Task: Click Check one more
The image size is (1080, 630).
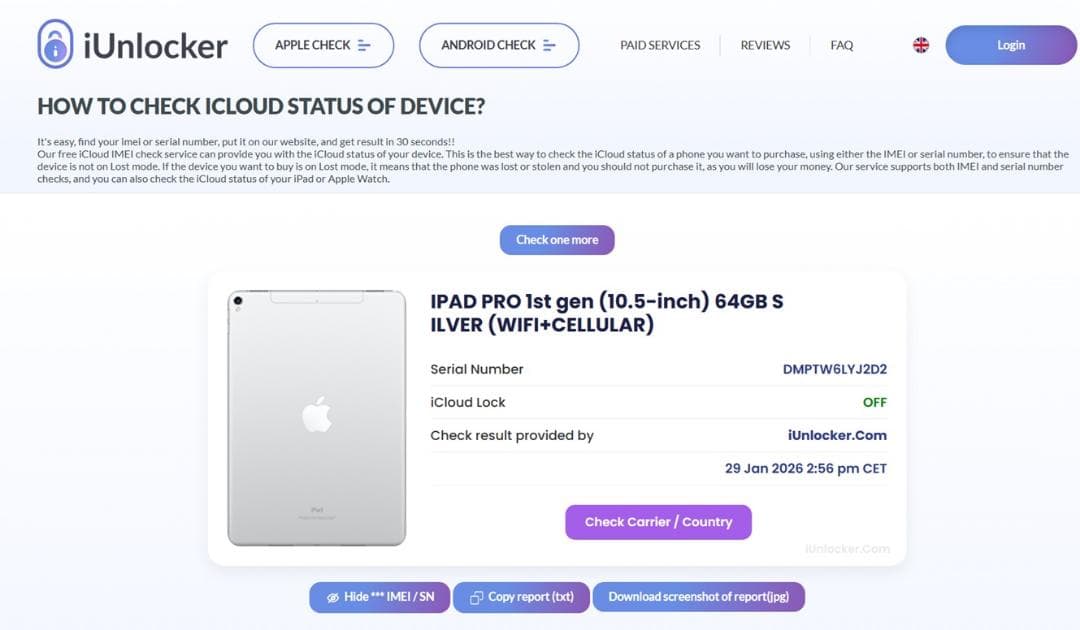Action: tap(557, 239)
